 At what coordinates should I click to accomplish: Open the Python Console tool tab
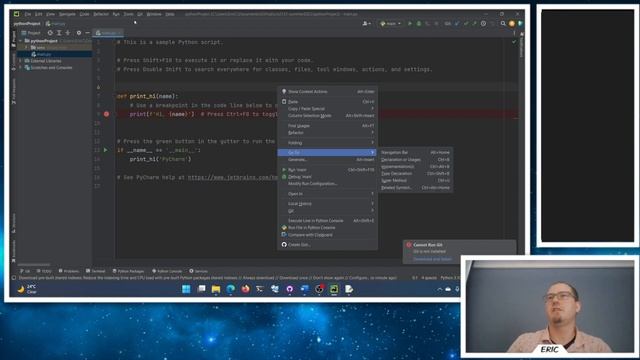(167, 271)
